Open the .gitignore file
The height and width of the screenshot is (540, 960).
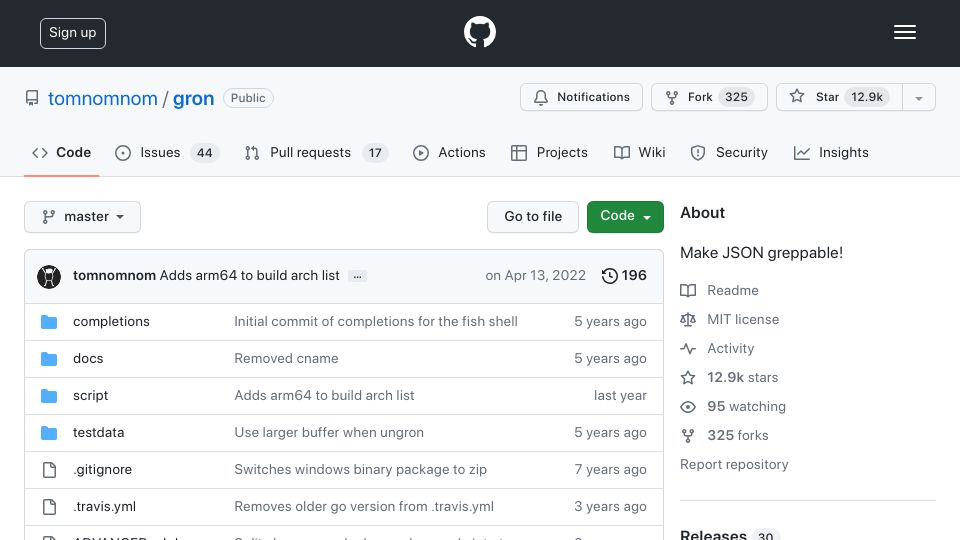pos(102,470)
